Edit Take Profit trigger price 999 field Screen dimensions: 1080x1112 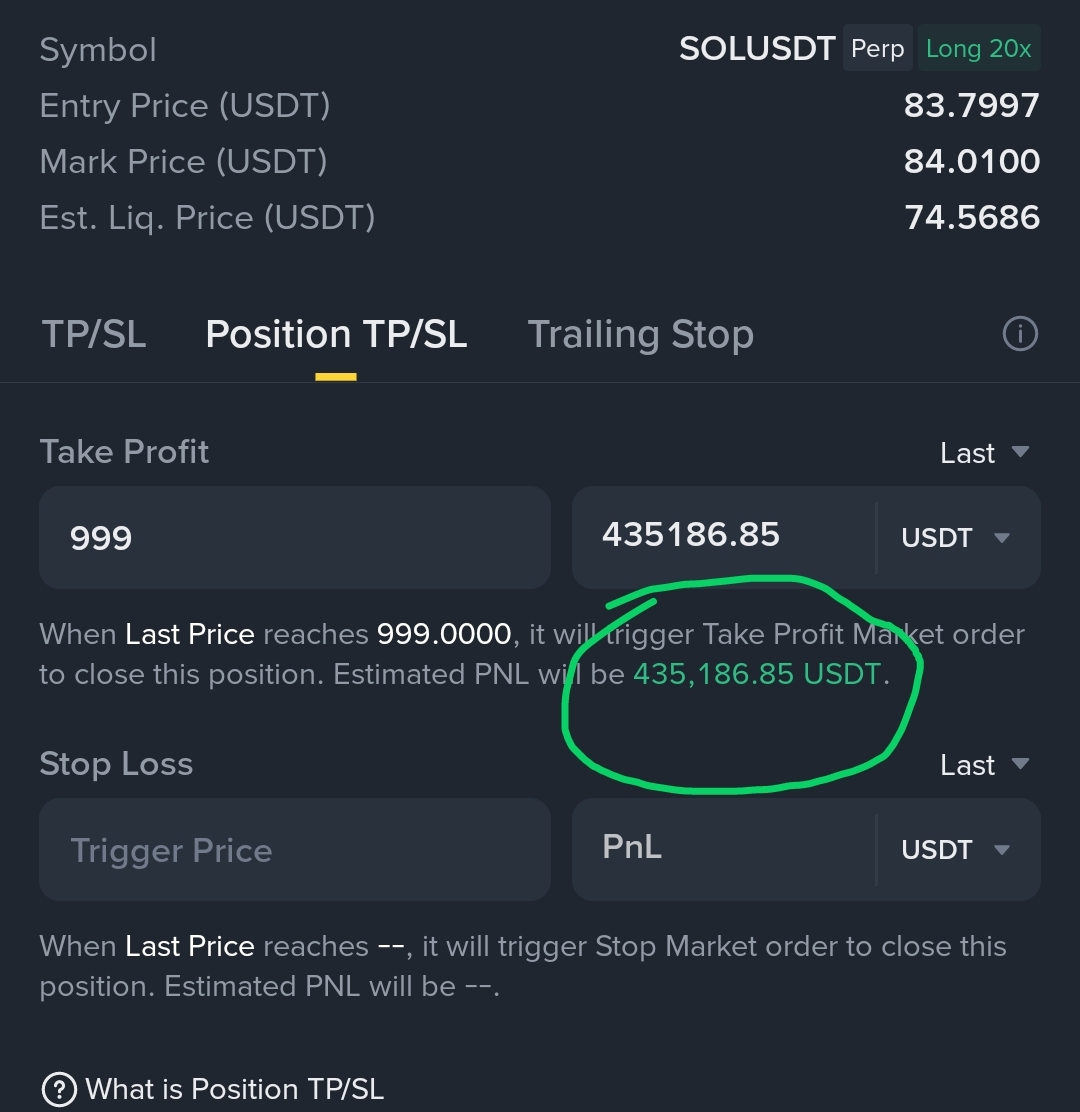pyautogui.click(x=295, y=538)
